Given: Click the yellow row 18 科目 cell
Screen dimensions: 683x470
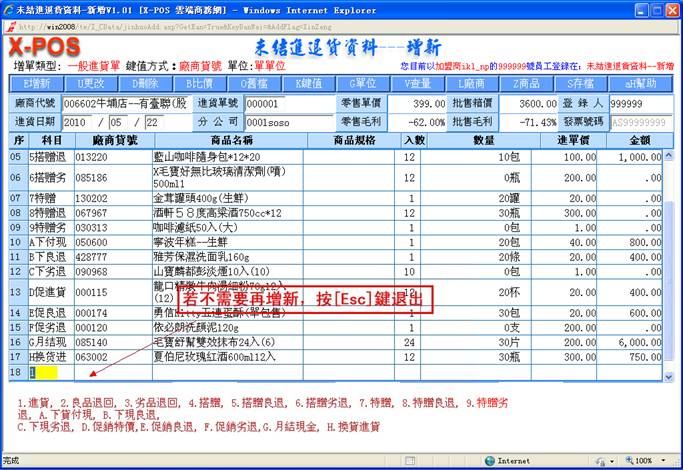Looking at the screenshot, I should (x=43, y=372).
